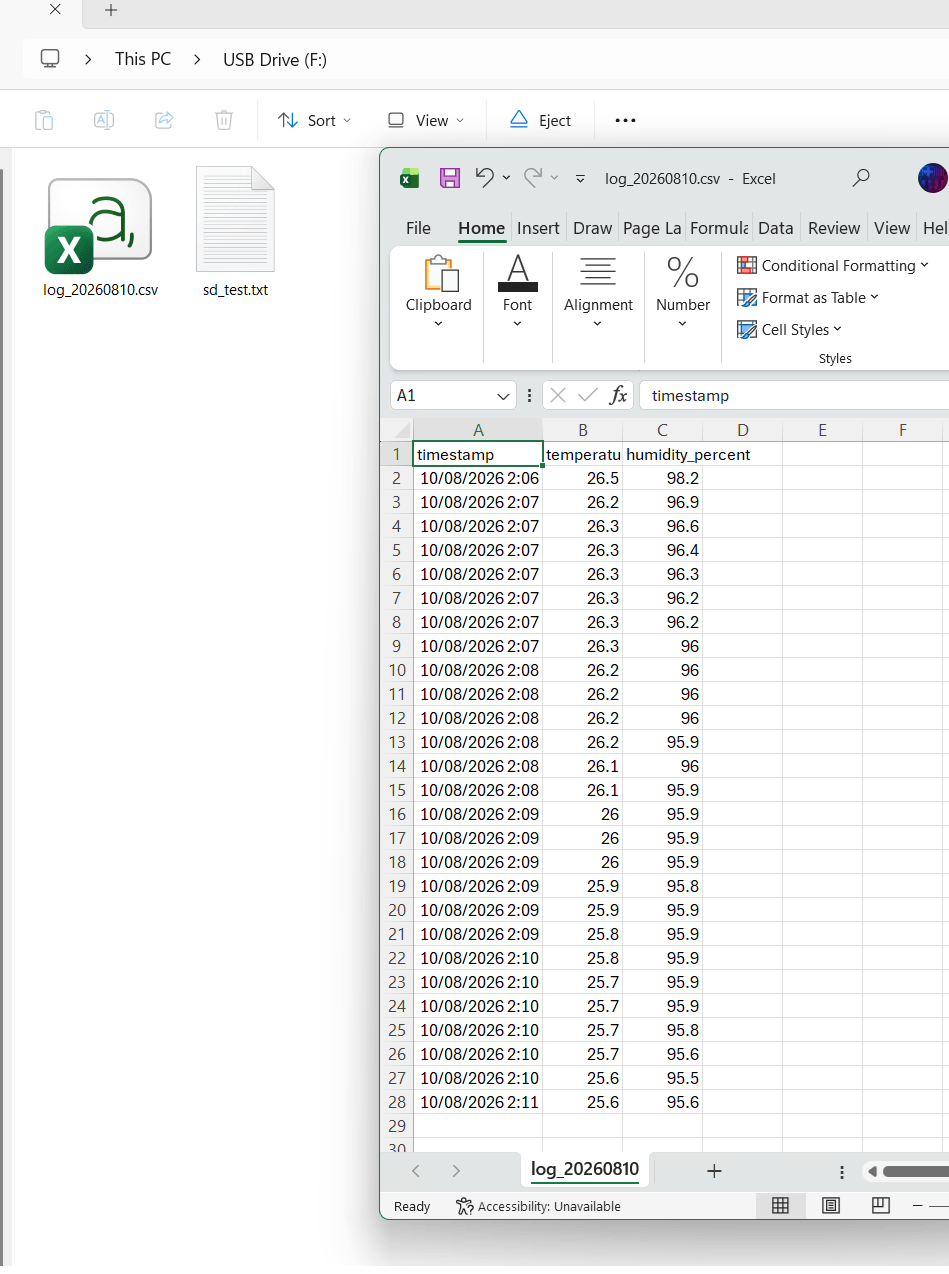Click the Eject button in File Explorer
This screenshot has height=1274, width=949.
pos(540,120)
